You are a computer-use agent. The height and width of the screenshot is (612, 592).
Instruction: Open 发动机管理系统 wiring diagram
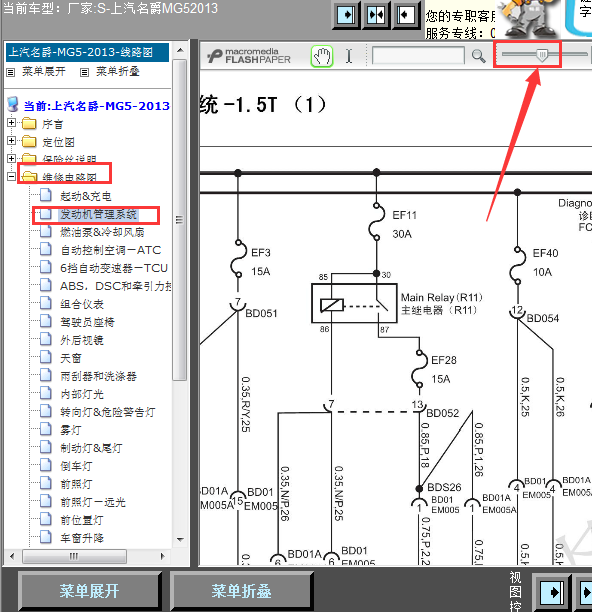pyautogui.click(x=98, y=214)
